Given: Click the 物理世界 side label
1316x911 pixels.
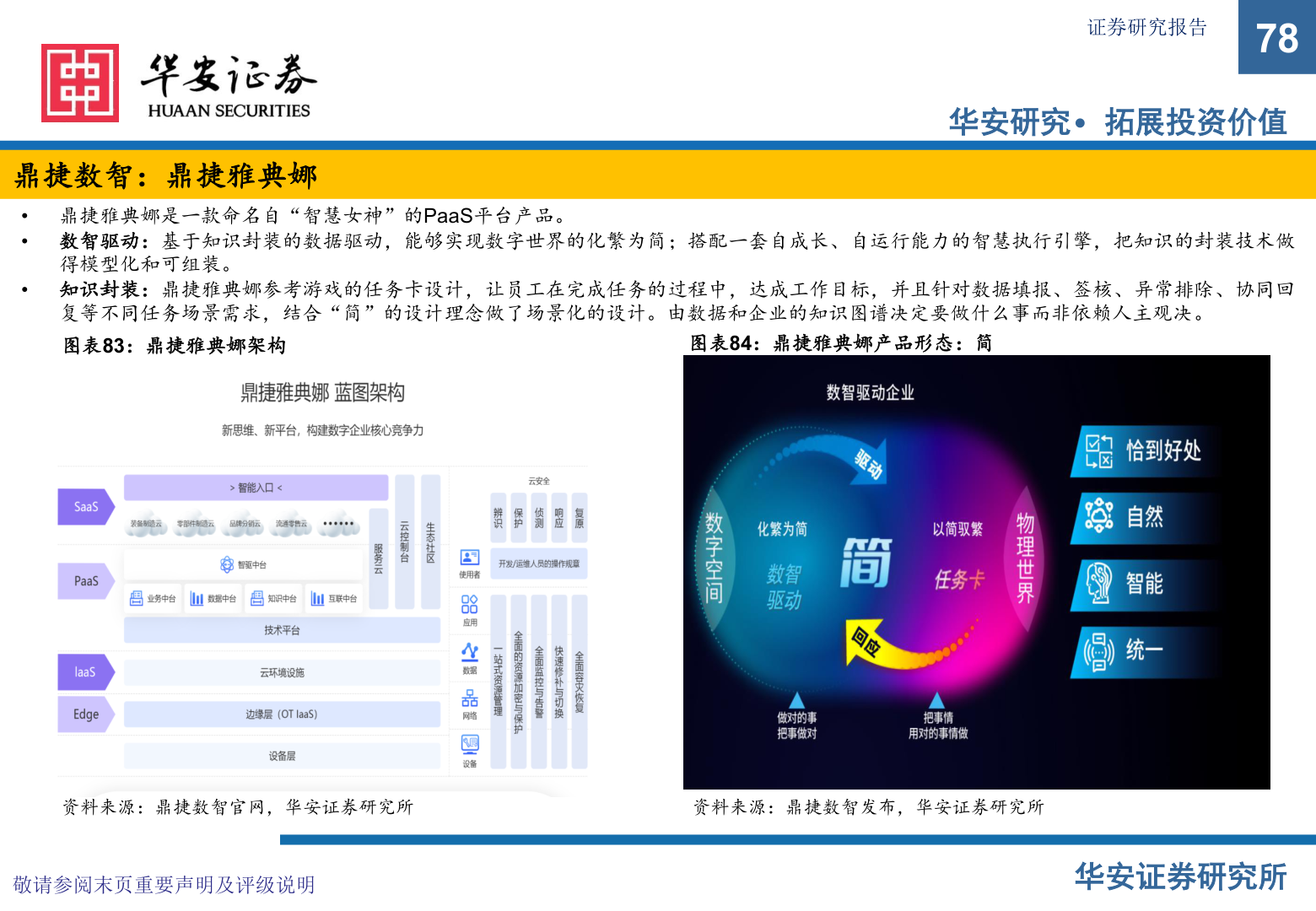Looking at the screenshot, I should (x=1025, y=558).
